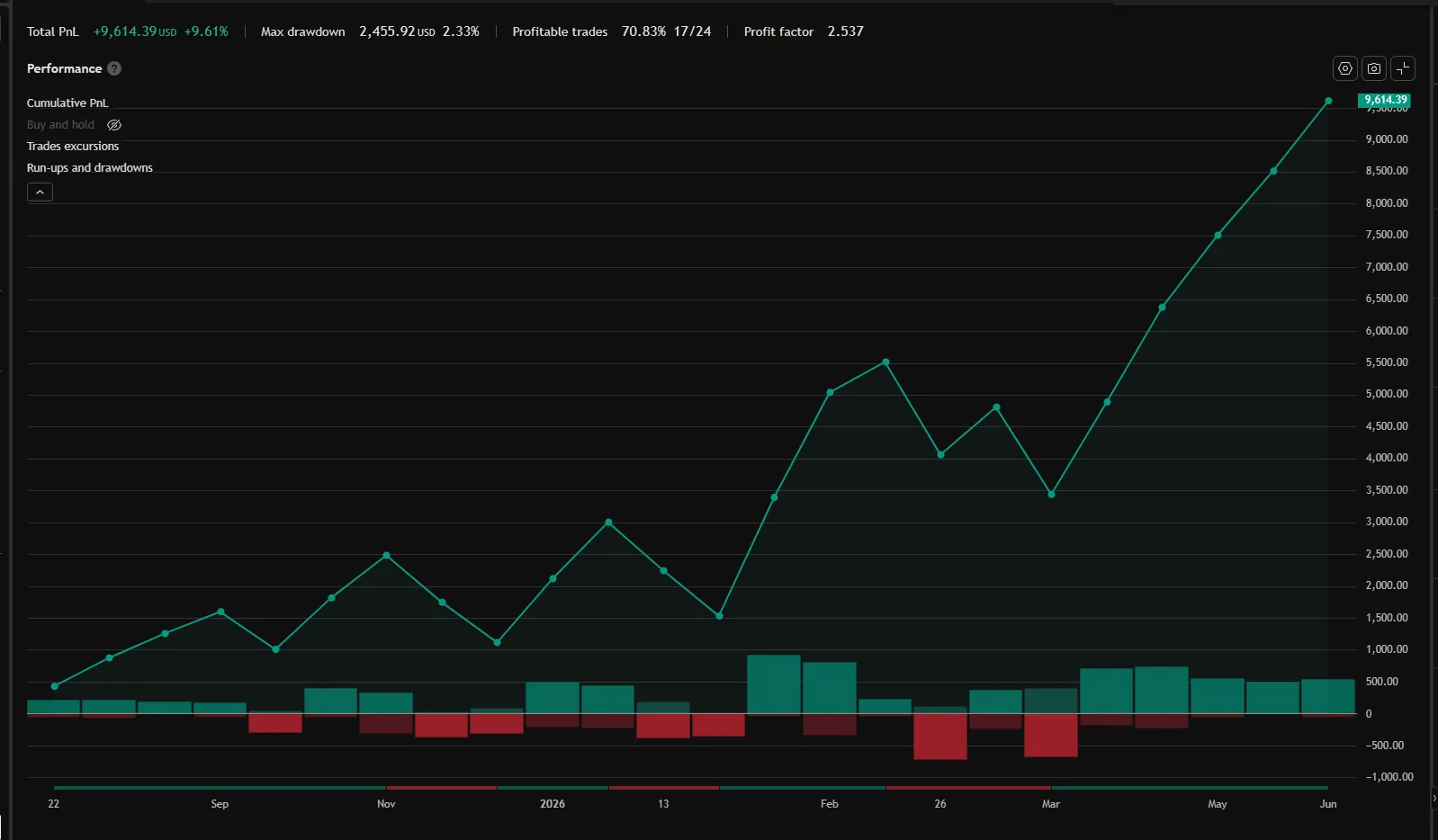Screen dimensions: 1438x840
Task: Click the 22 date label on time axis
Action: (54, 804)
